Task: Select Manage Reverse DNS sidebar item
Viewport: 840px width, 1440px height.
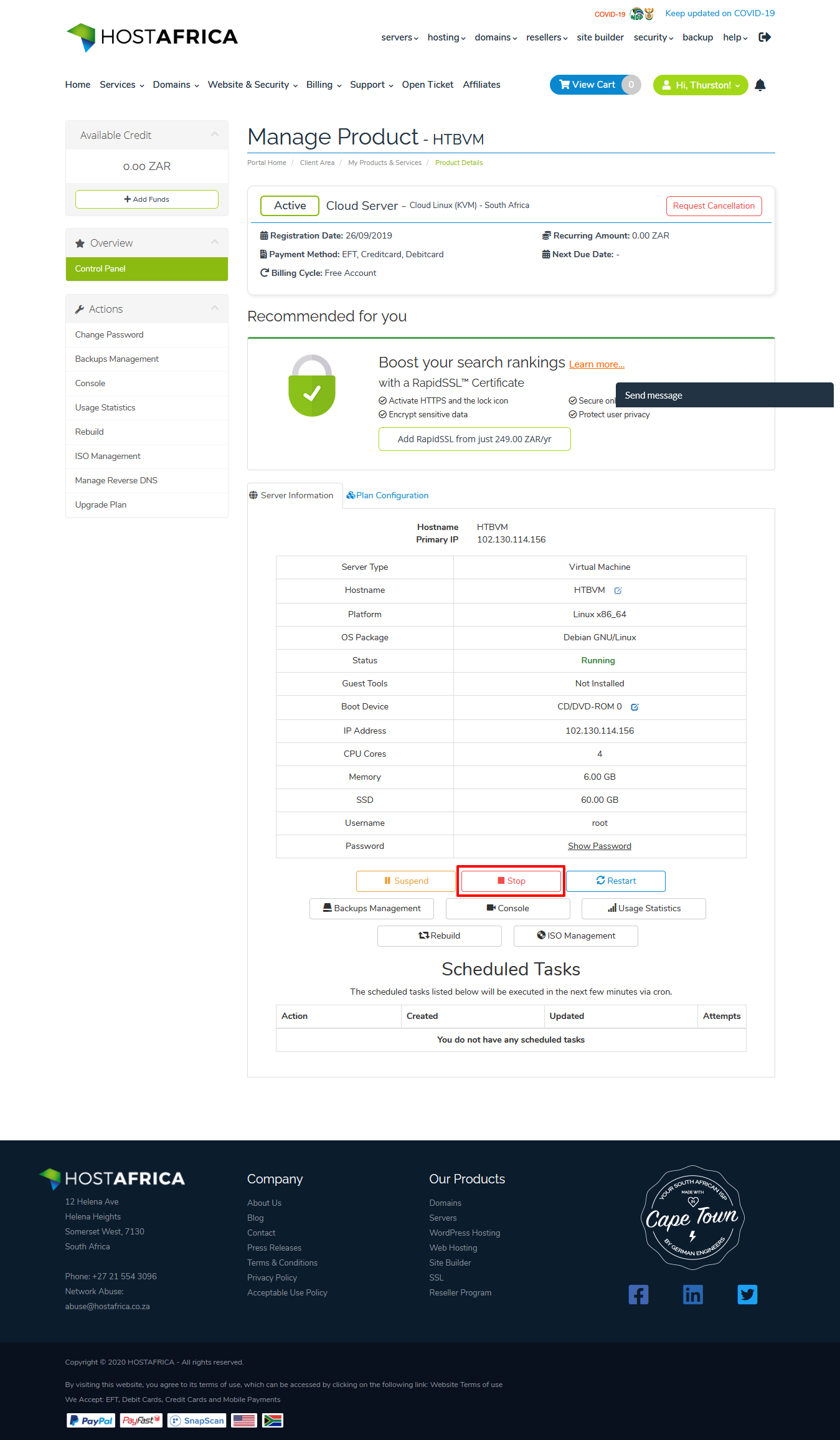Action: [x=147, y=481]
